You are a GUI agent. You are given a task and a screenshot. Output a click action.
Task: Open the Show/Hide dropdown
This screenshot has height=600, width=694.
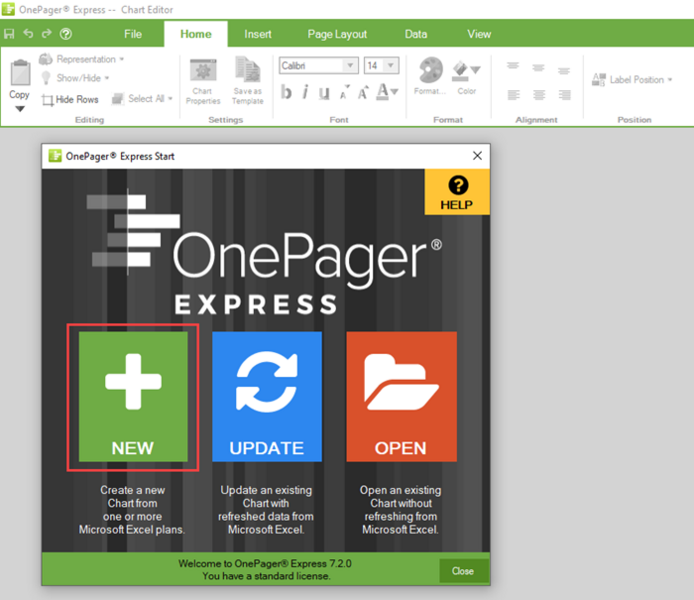click(x=75, y=78)
